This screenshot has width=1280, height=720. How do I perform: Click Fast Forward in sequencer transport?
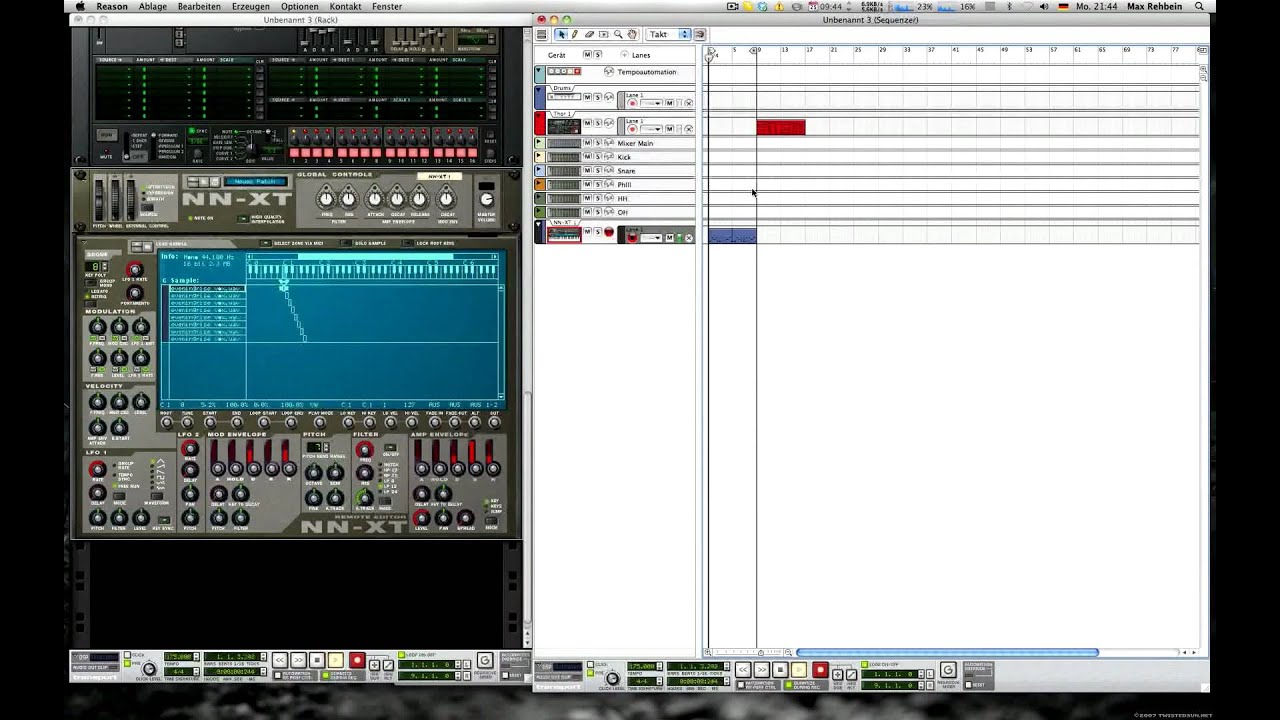[762, 670]
